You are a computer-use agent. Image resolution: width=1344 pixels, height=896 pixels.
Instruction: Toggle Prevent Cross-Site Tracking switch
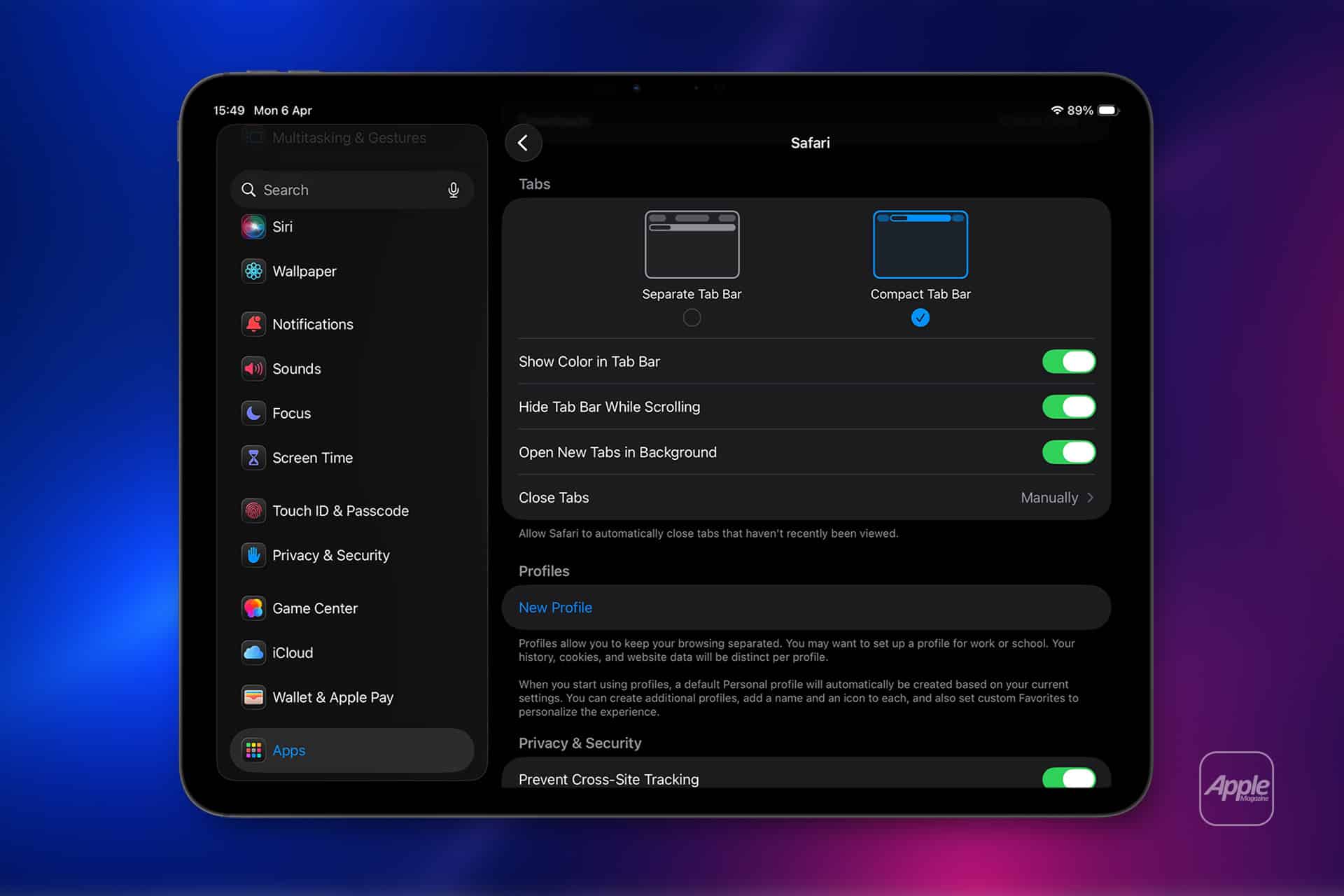pos(1069,778)
